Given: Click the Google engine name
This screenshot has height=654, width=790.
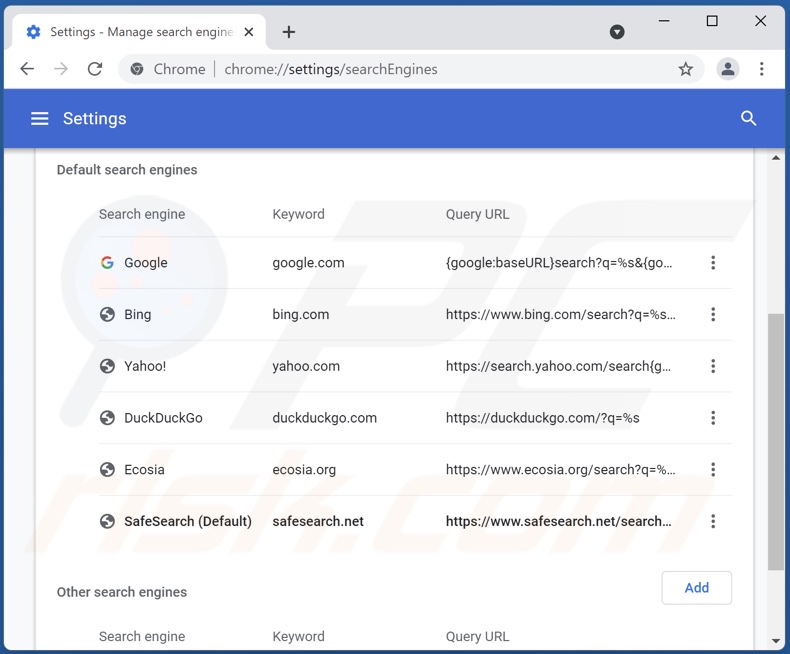Looking at the screenshot, I should (146, 263).
